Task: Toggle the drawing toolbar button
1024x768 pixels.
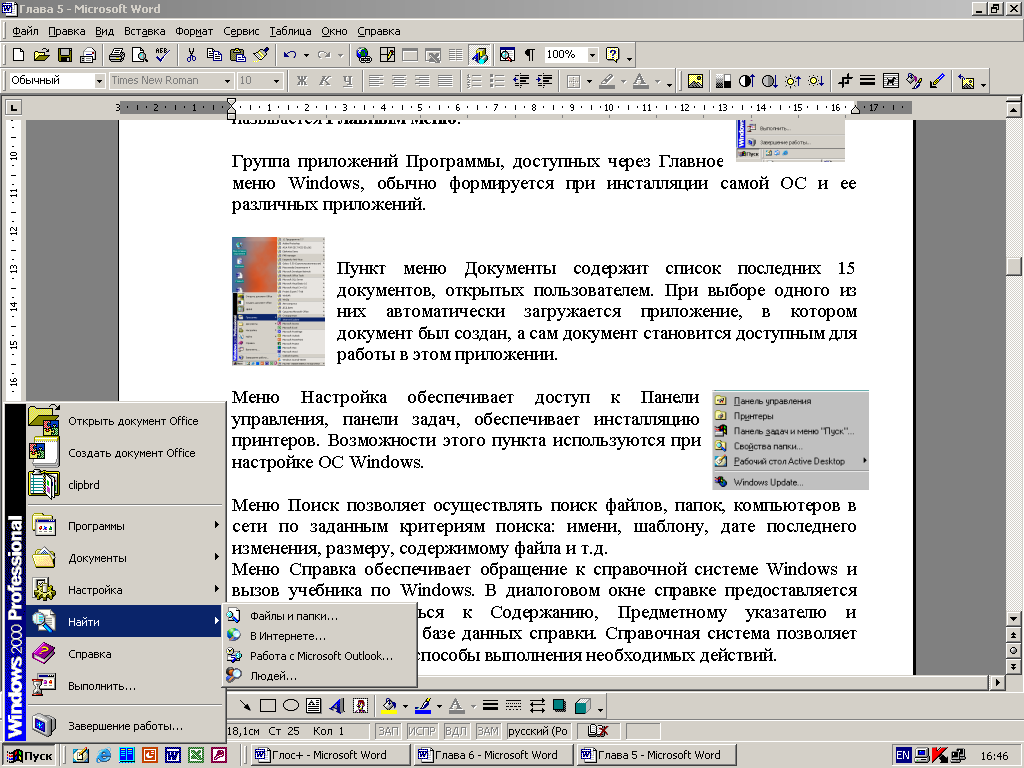Action: [479, 55]
